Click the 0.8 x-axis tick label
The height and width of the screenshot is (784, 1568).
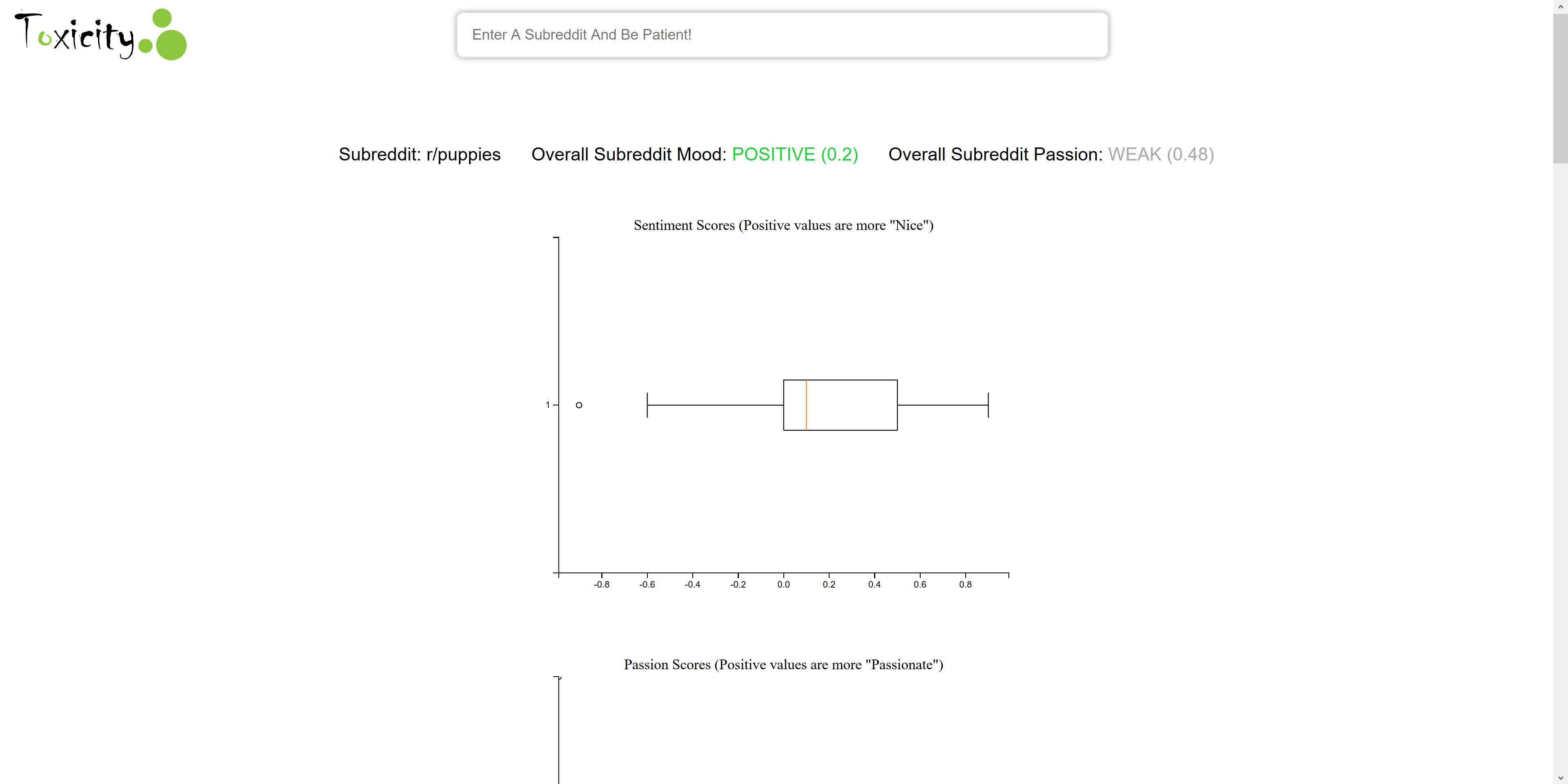pos(966,584)
